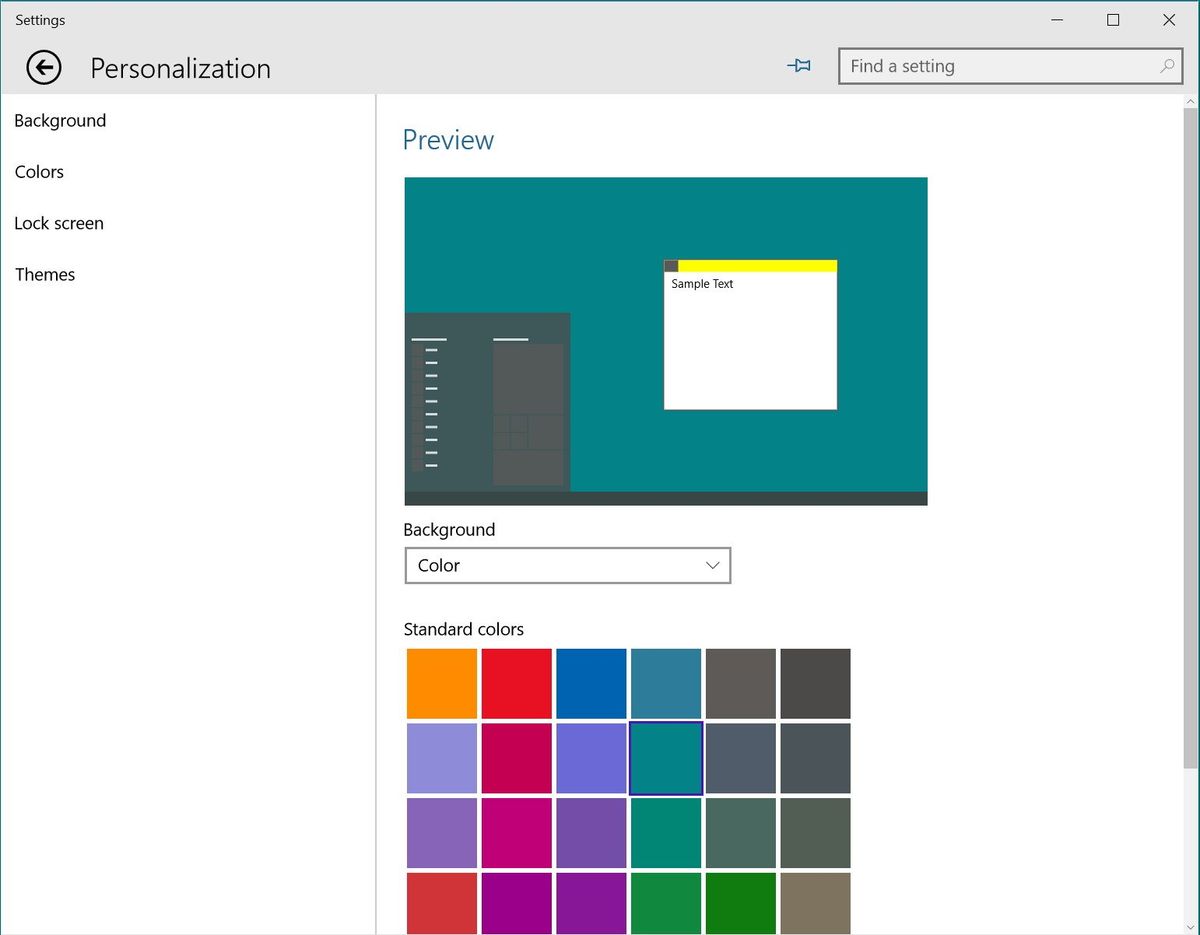Select the lavender swatch in the second row

(x=441, y=758)
